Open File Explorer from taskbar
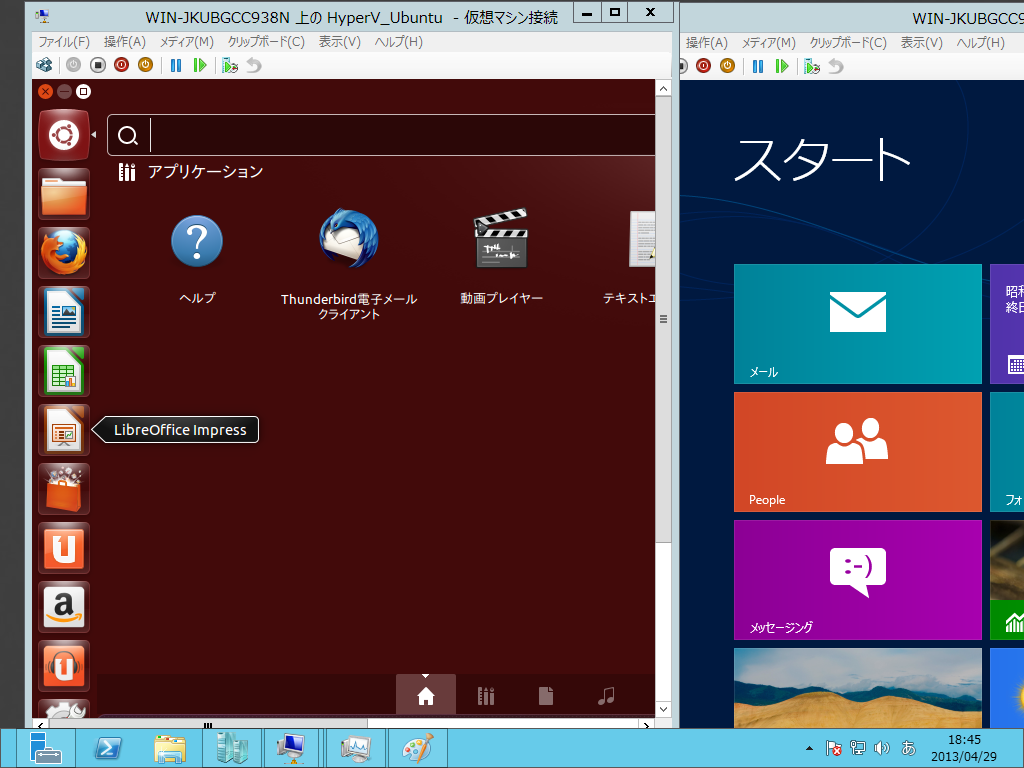 pos(170,748)
